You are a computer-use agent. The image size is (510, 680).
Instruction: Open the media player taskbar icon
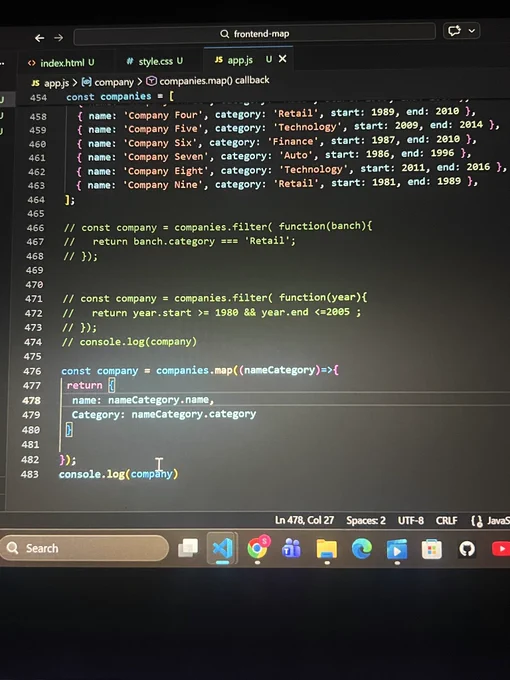pyautogui.click(x=397, y=549)
